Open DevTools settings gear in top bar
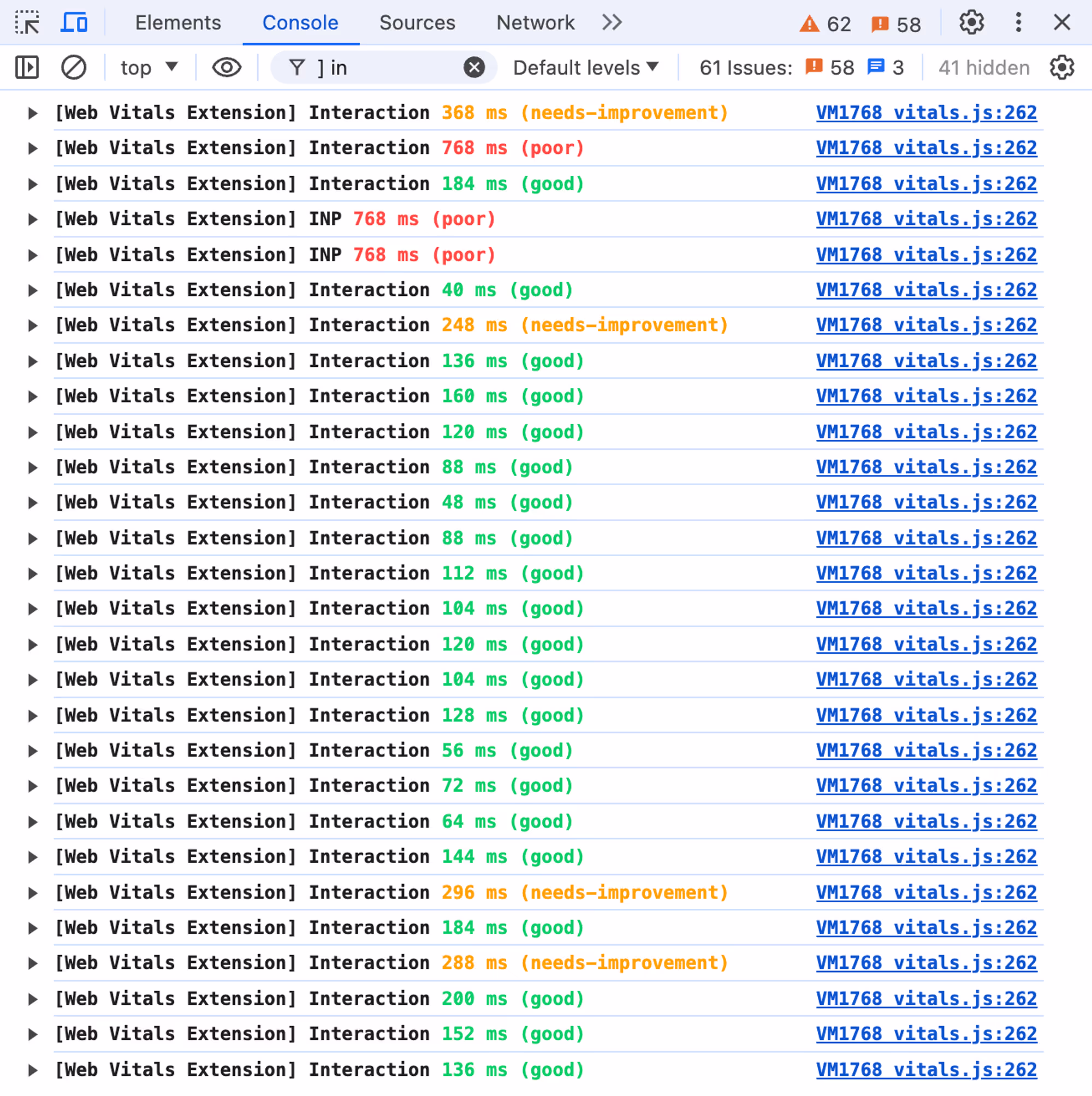 (x=971, y=23)
